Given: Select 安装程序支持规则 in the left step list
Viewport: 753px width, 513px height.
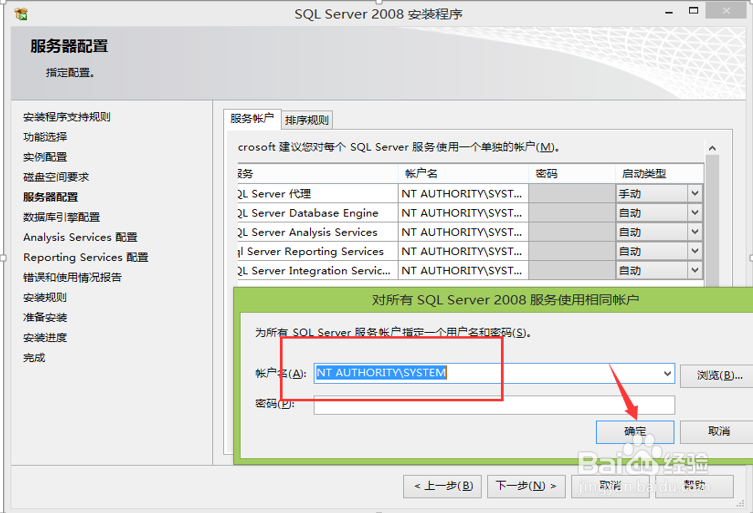Looking at the screenshot, I should [67, 117].
